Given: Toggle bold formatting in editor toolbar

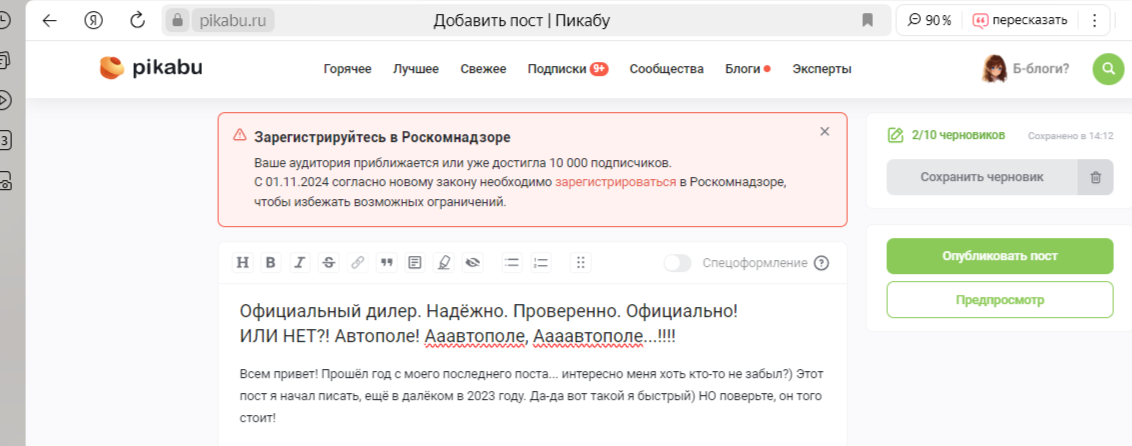Looking at the screenshot, I should 271,263.
